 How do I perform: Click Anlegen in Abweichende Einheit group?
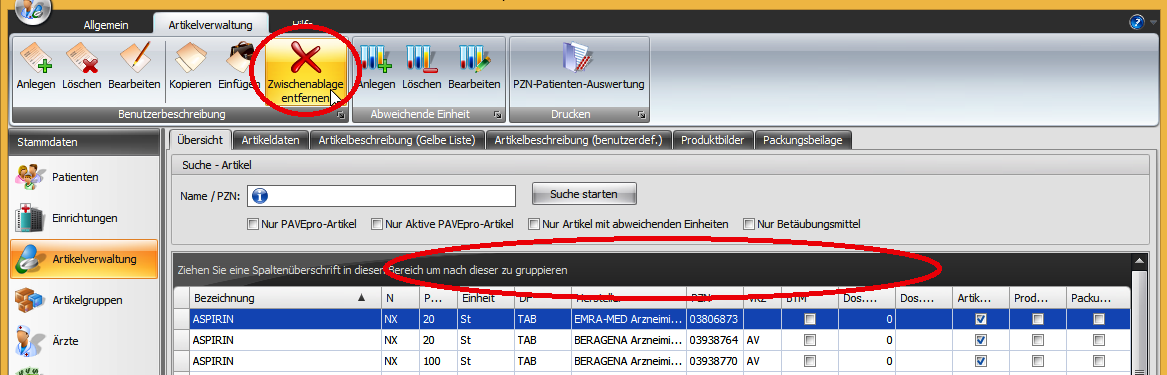[x=376, y=67]
